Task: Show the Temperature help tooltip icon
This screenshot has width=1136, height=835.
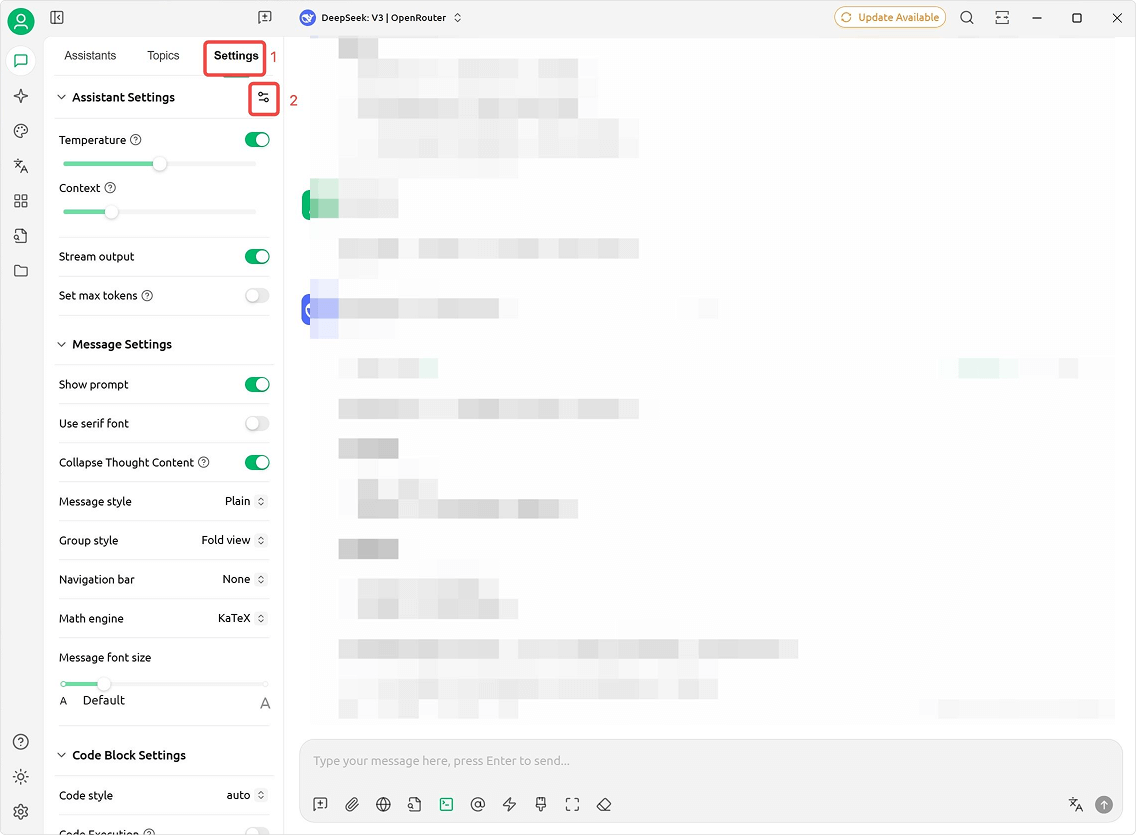Action: click(135, 140)
